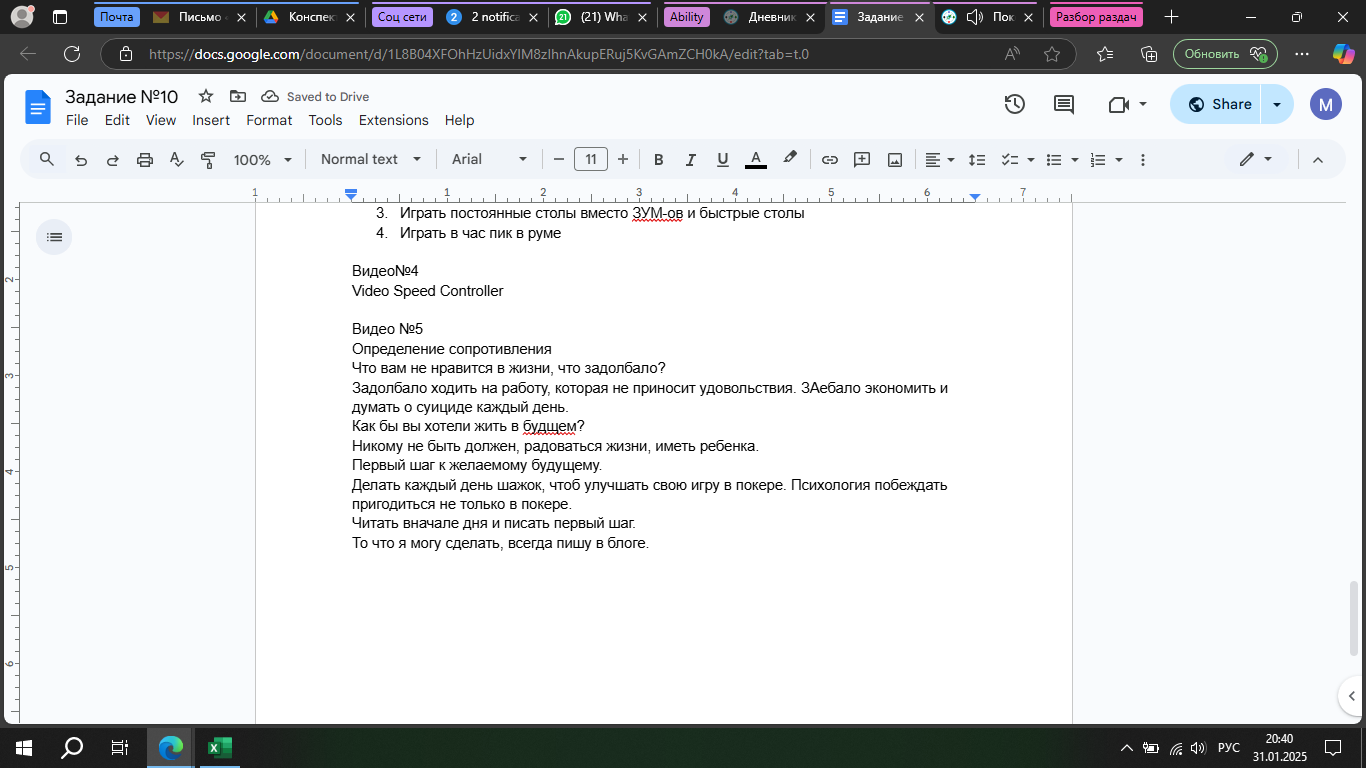
Task: Open the Google Docs home icon
Action: tap(38, 106)
